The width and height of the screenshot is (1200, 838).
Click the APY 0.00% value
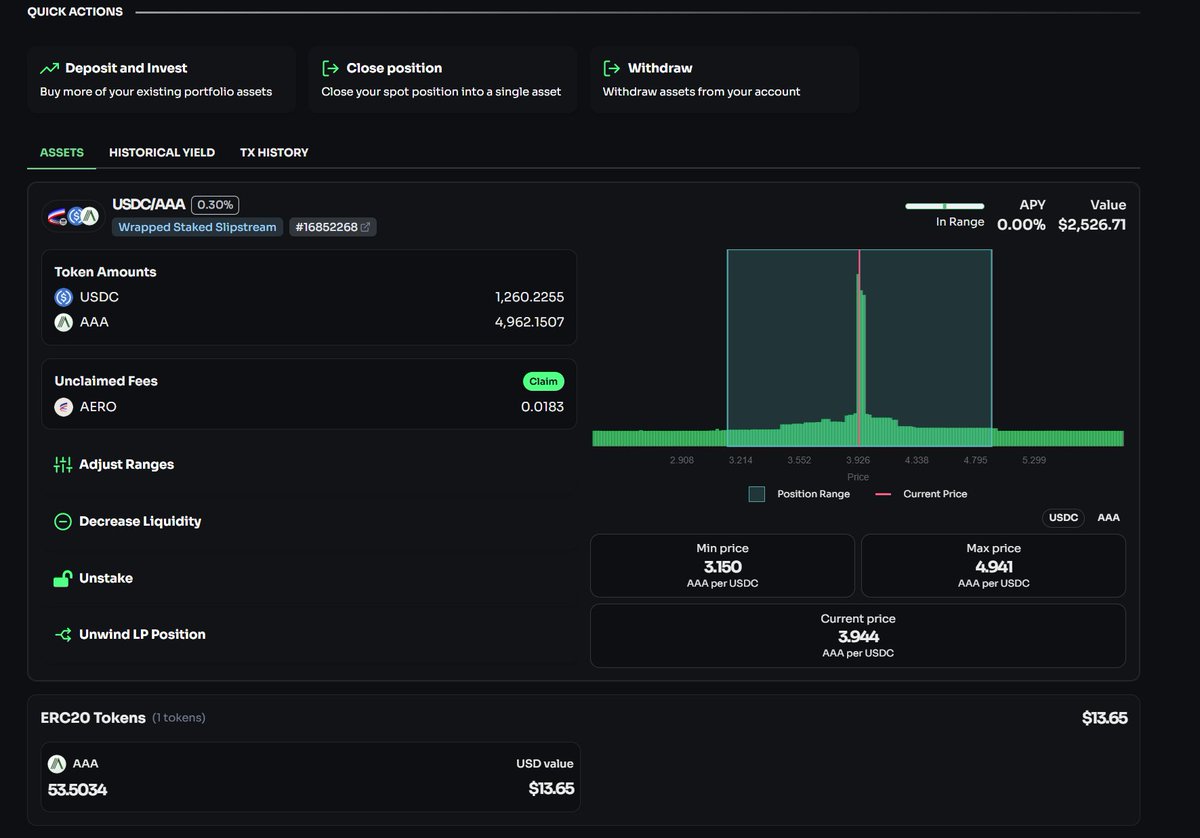pos(1021,225)
